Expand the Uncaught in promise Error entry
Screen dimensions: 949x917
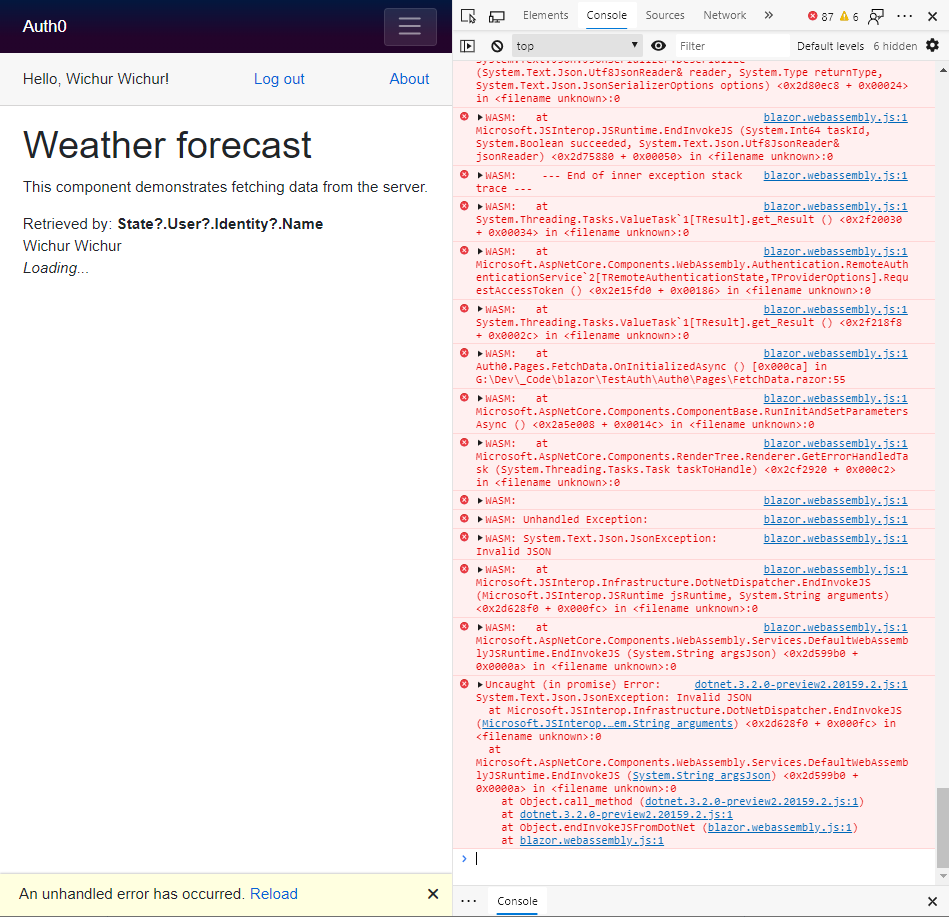tap(480, 685)
